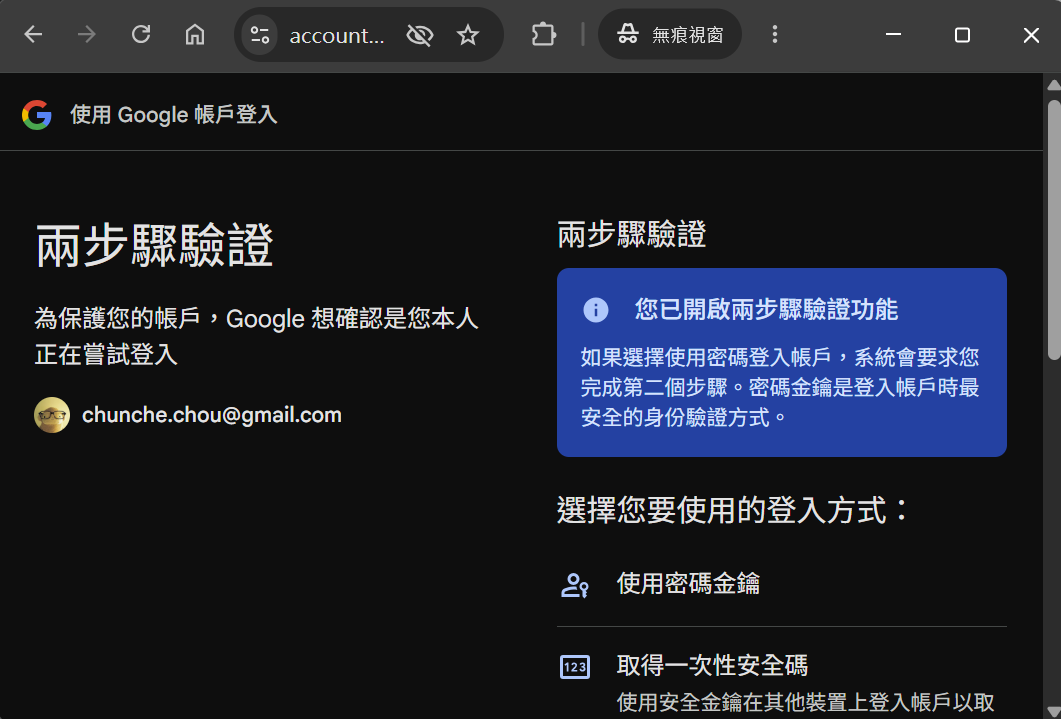The height and width of the screenshot is (719, 1061).
Task: Click the large 兩步驟驗證 title on left
Action: coord(154,245)
